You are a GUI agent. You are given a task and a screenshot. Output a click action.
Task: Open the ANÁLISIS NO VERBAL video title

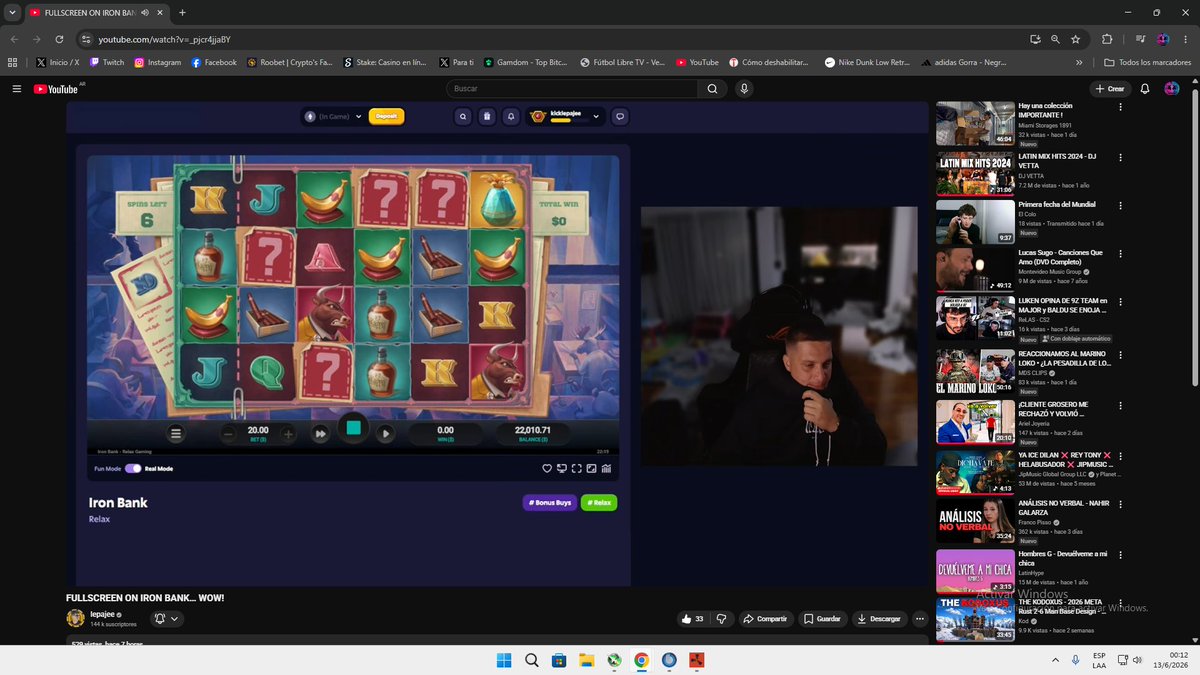1064,507
